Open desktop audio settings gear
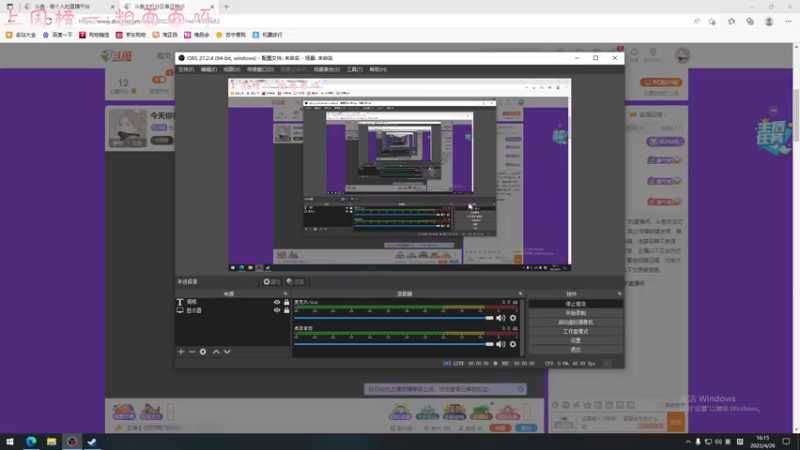 point(513,344)
